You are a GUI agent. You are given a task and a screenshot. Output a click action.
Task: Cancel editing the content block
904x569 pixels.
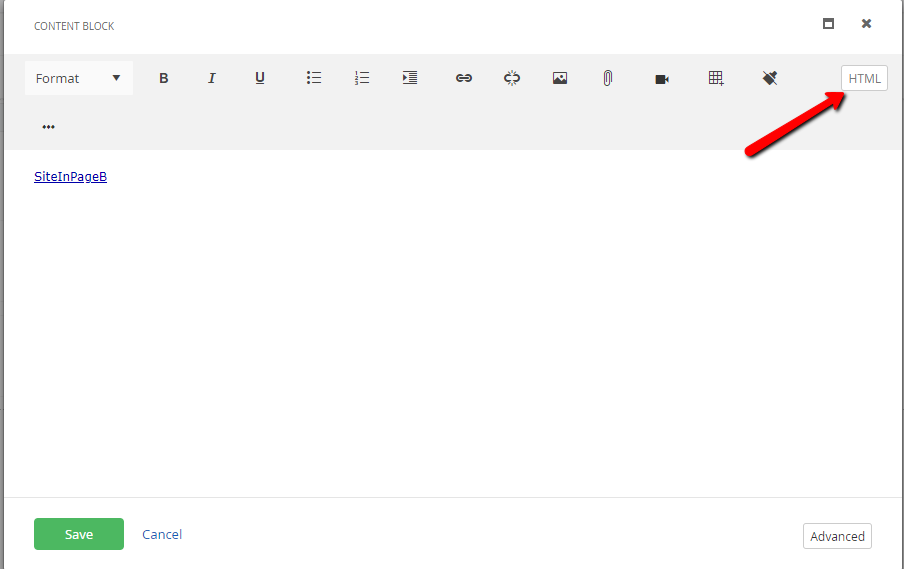pyautogui.click(x=162, y=534)
